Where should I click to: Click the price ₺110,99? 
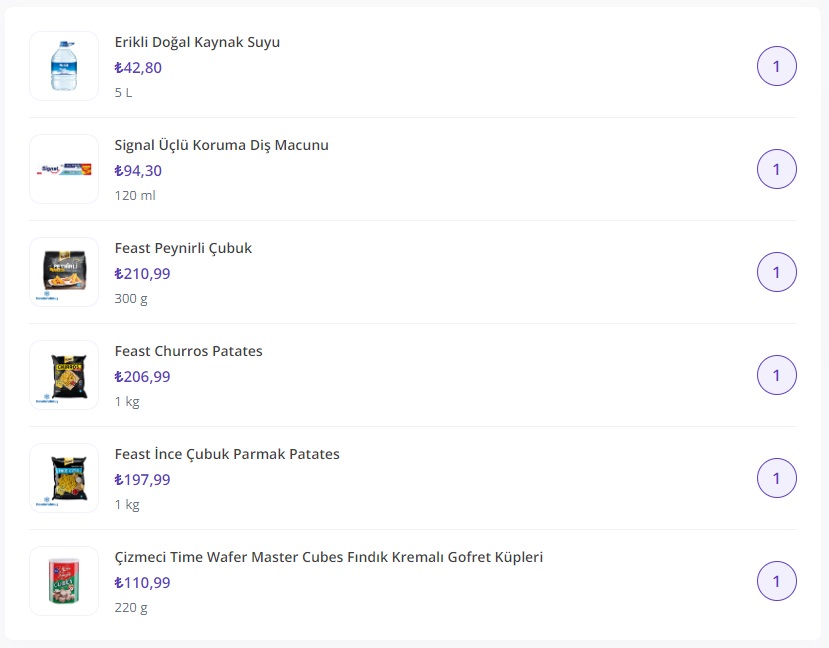(143, 583)
